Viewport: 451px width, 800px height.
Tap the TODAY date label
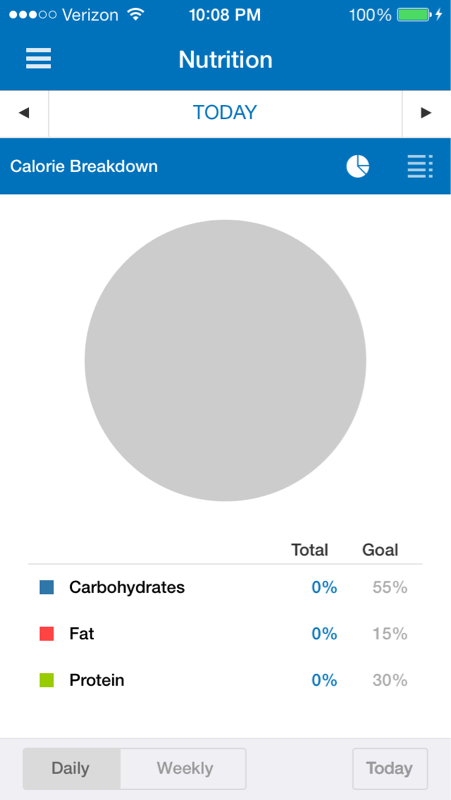tap(225, 113)
